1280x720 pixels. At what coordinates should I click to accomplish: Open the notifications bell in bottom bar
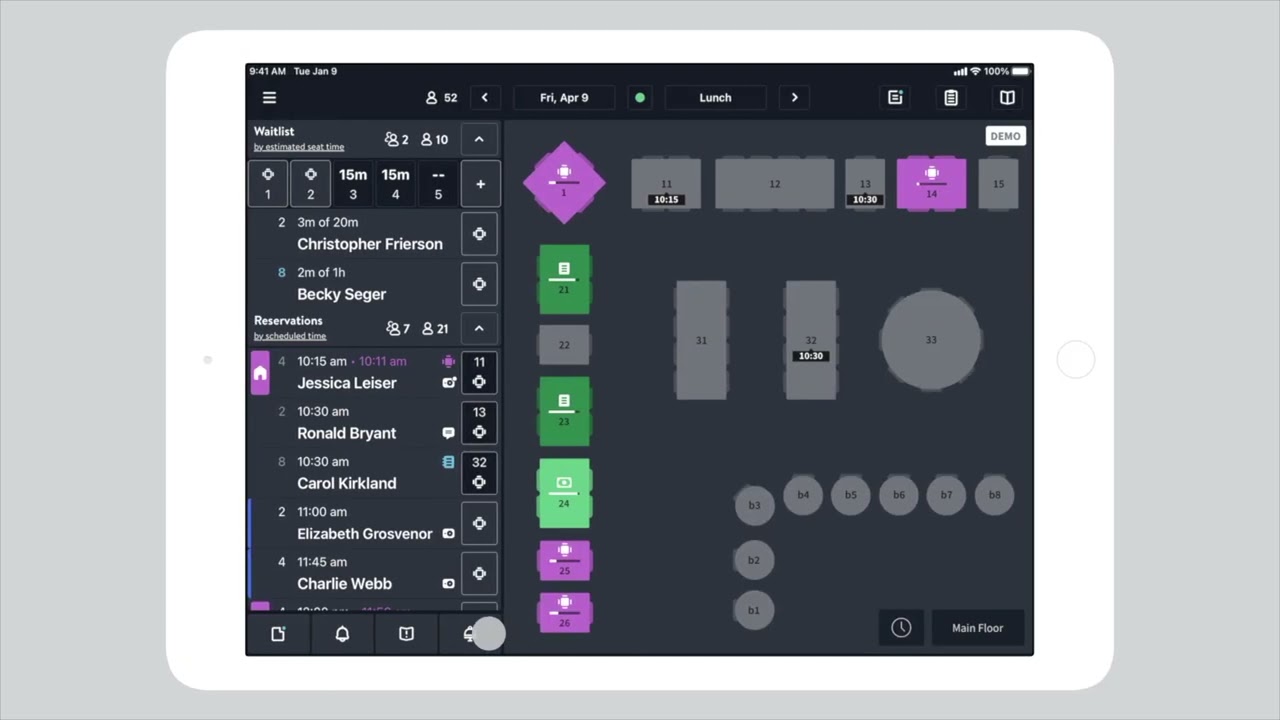(x=342, y=634)
